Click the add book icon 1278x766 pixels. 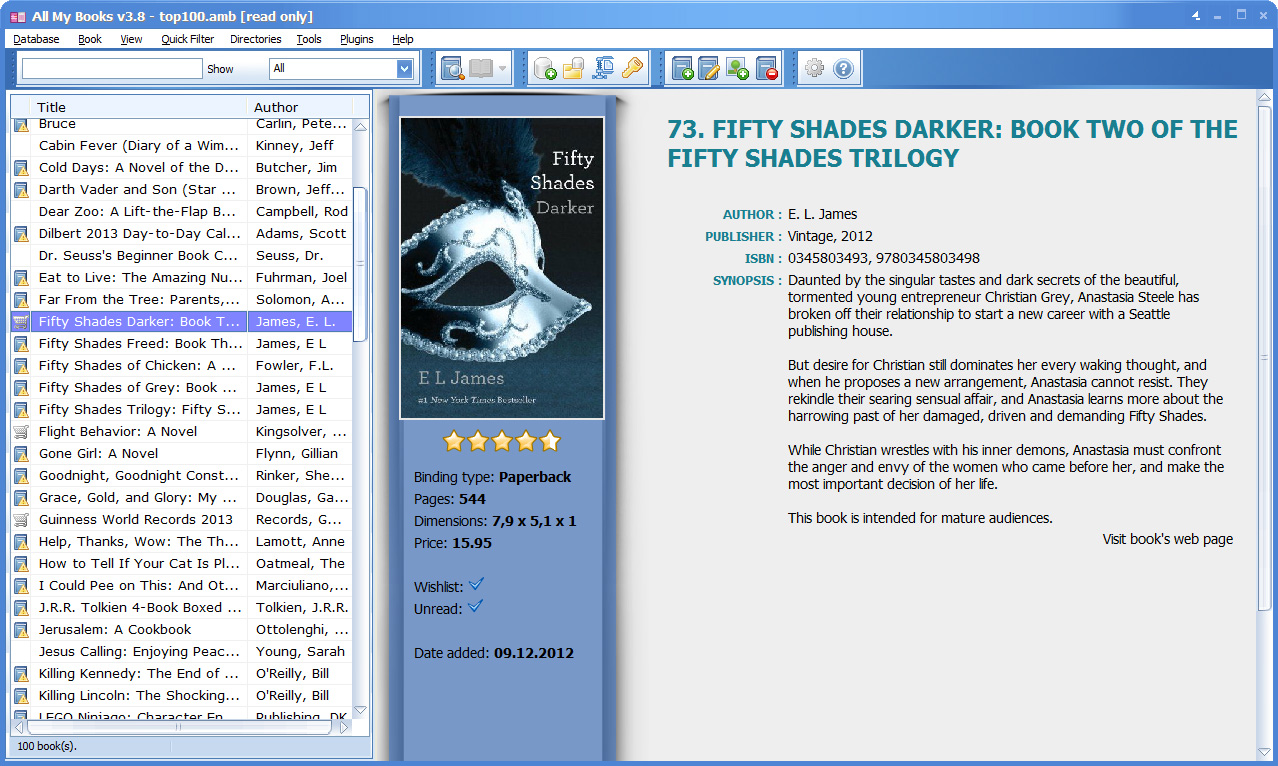tap(682, 69)
